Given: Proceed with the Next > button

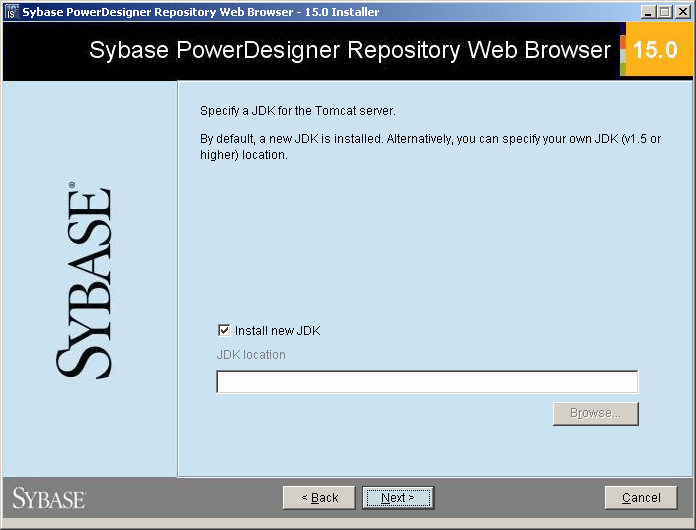Looking at the screenshot, I should (398, 498).
